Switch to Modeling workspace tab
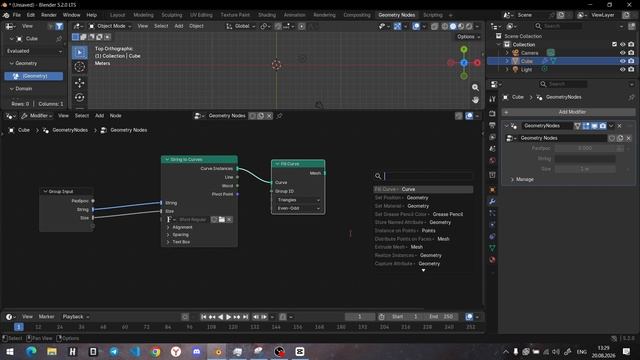Screen dimensions: 640x360 click(143, 15)
